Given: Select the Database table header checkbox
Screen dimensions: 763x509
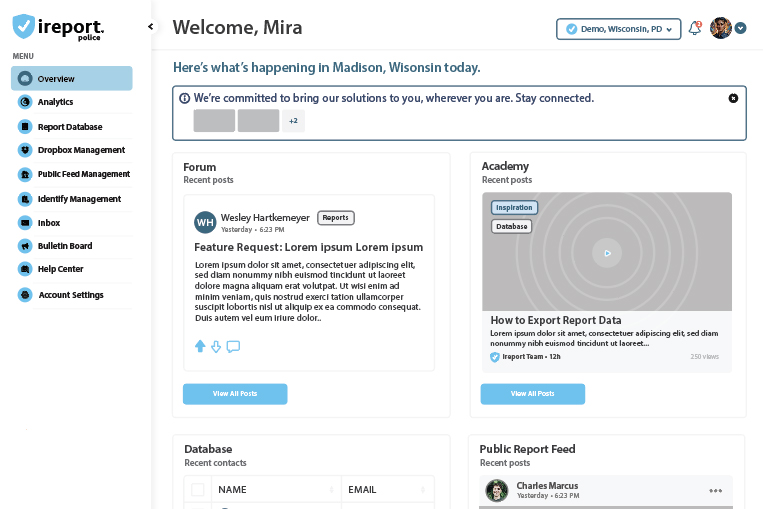Looking at the screenshot, I should tap(197, 489).
